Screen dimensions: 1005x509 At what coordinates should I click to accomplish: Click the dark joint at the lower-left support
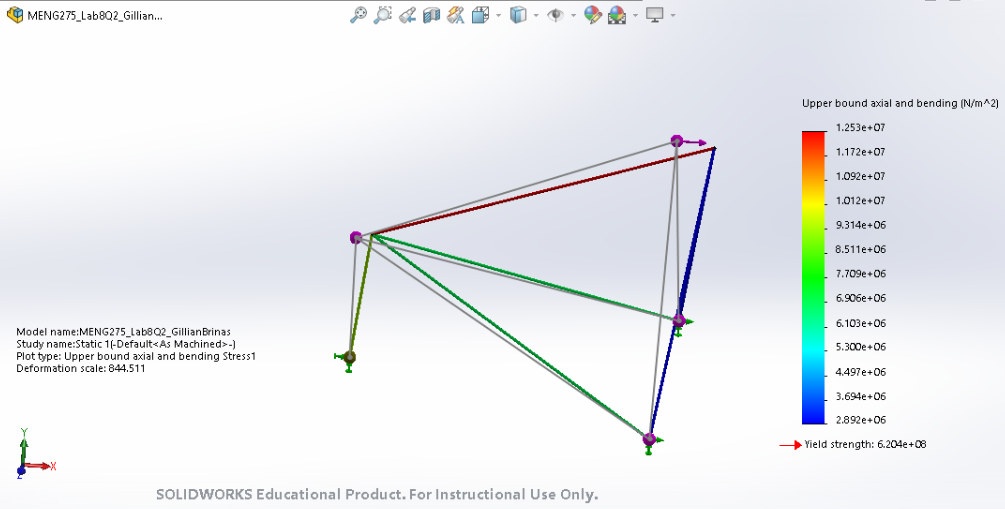point(349,357)
